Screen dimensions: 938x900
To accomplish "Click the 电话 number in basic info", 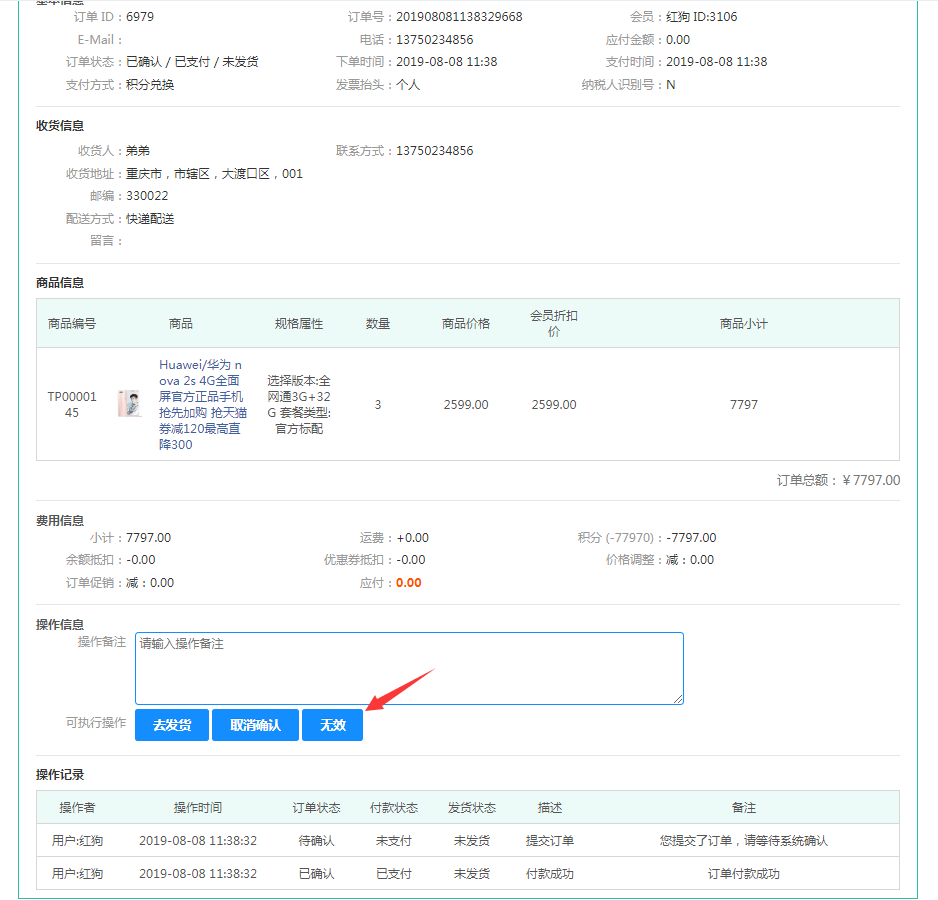I will [434, 40].
